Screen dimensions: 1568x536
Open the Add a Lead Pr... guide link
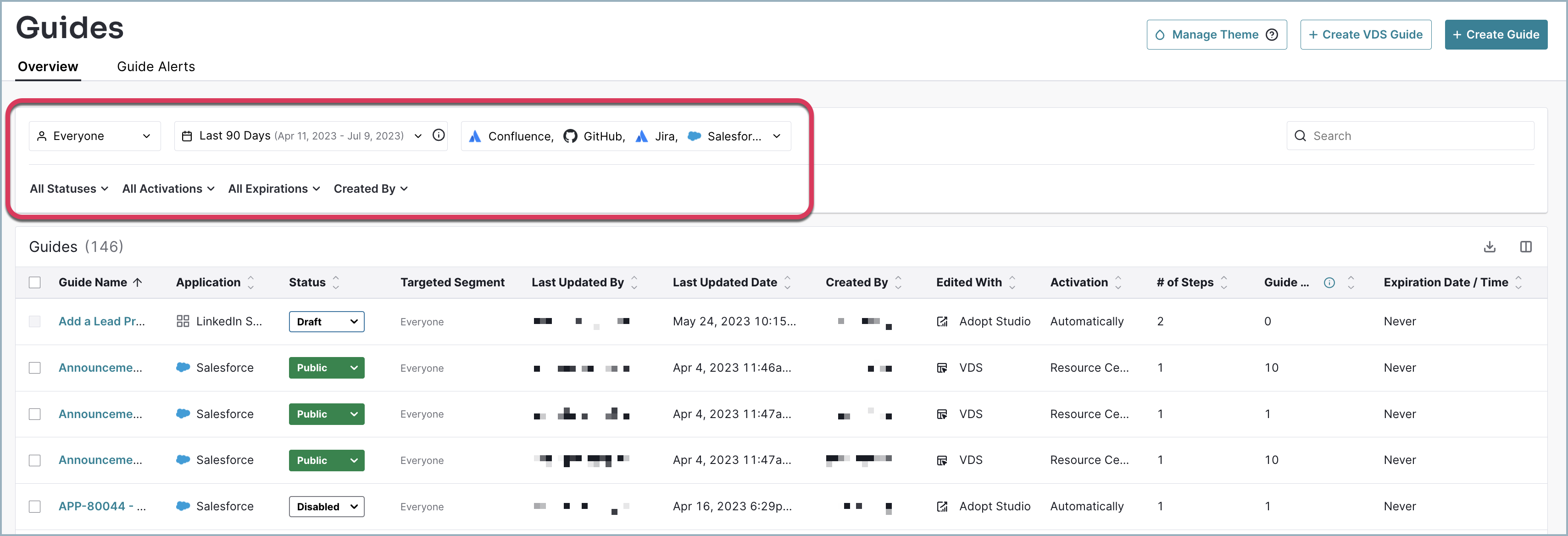click(x=102, y=322)
